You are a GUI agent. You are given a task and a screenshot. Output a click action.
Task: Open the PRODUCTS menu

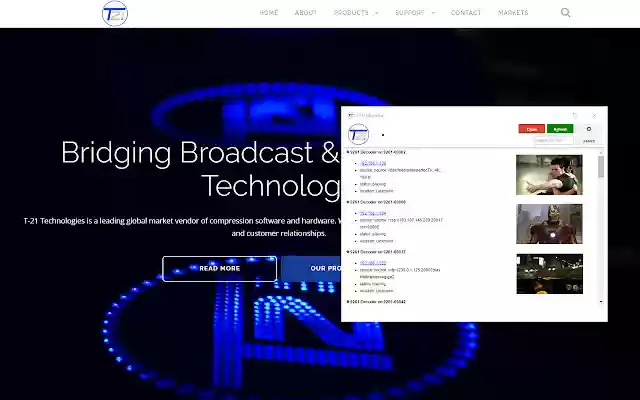(351, 13)
